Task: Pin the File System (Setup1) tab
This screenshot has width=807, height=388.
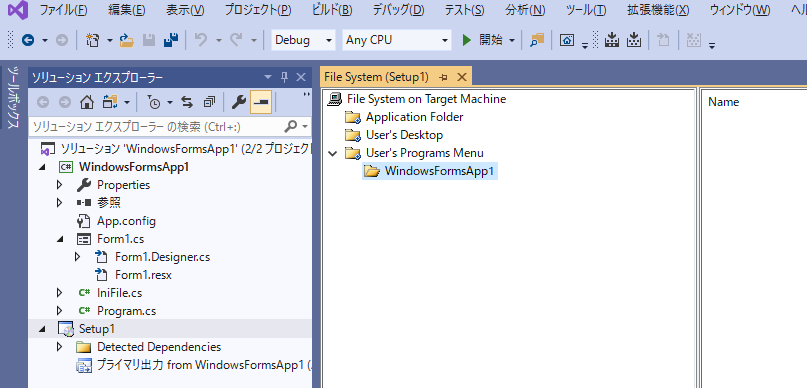Action: coord(443,77)
